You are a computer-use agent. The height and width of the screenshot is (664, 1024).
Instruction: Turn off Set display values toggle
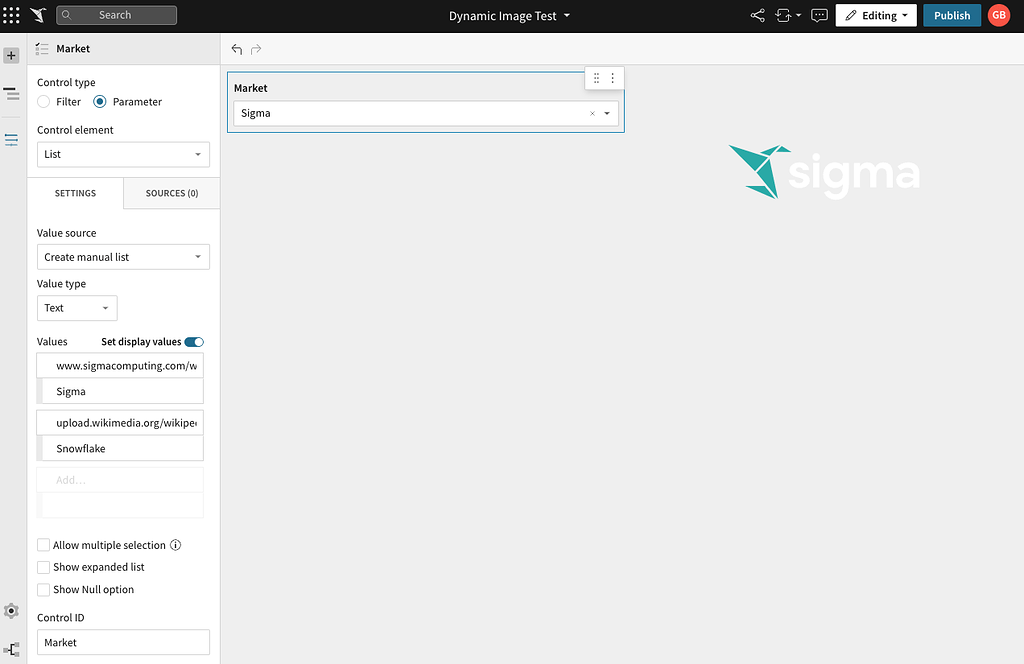tap(195, 341)
